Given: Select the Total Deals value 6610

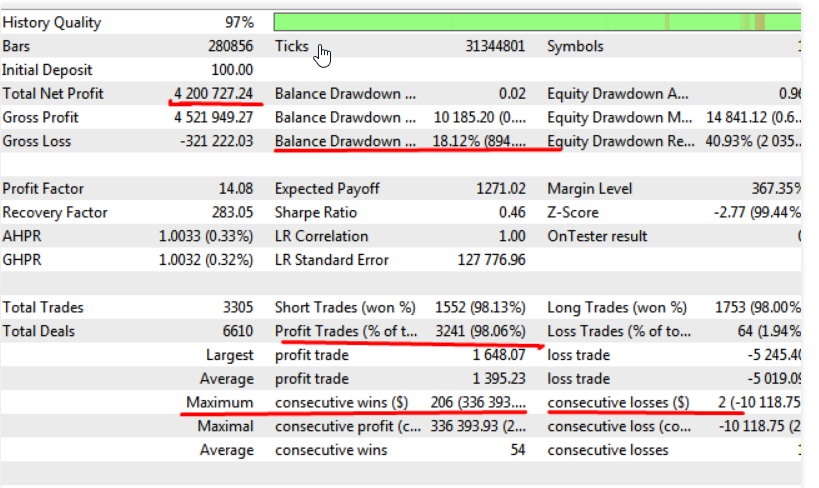Looking at the screenshot, I should point(238,331).
